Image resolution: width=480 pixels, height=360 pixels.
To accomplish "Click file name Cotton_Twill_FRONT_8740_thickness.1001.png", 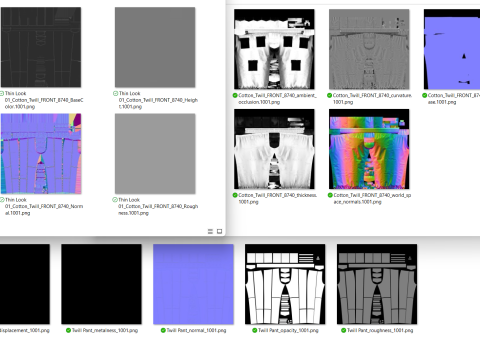I will (278, 198).
